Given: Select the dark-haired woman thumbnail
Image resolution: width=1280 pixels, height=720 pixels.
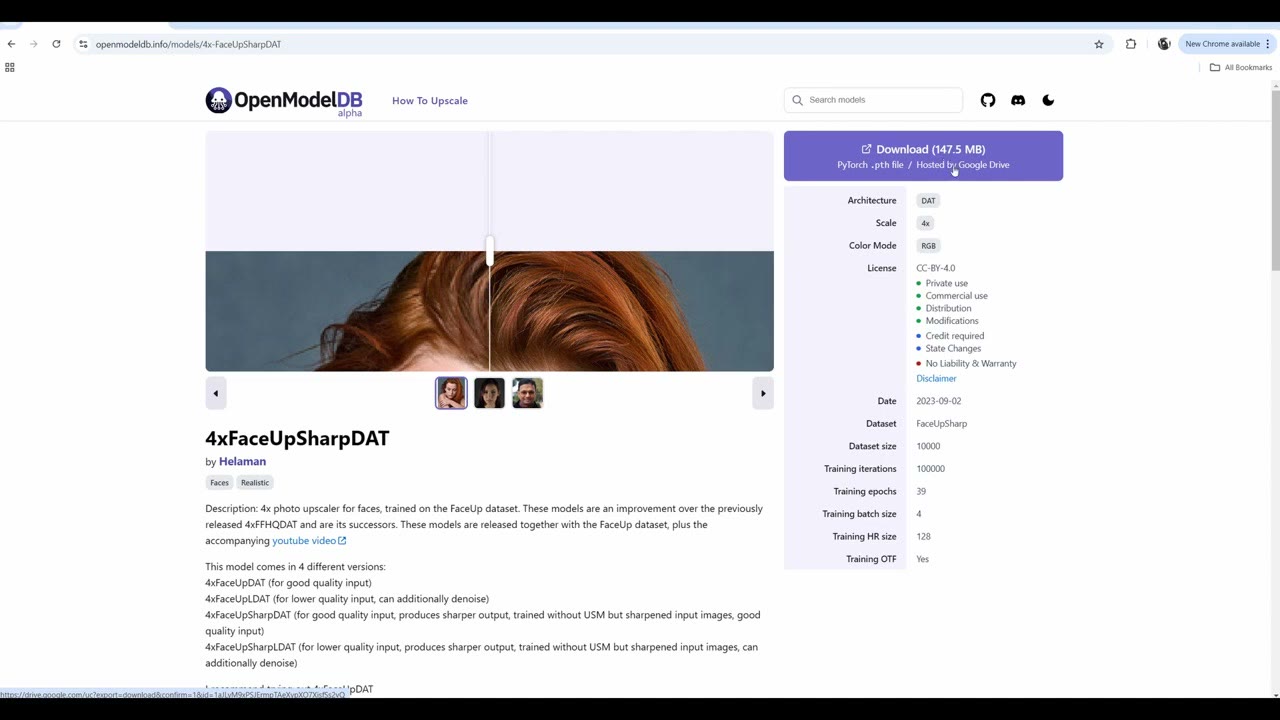Looking at the screenshot, I should [x=489, y=393].
